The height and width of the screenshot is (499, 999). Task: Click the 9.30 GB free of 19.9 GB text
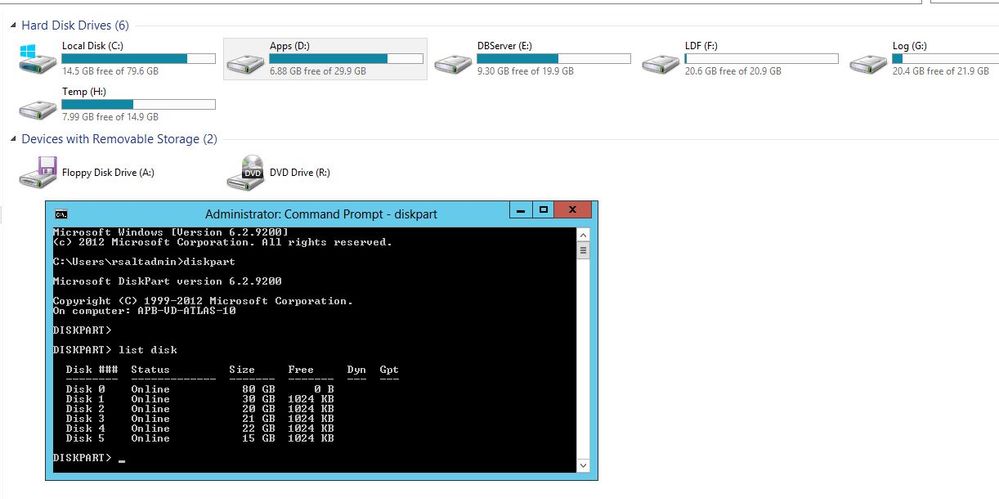coord(526,71)
